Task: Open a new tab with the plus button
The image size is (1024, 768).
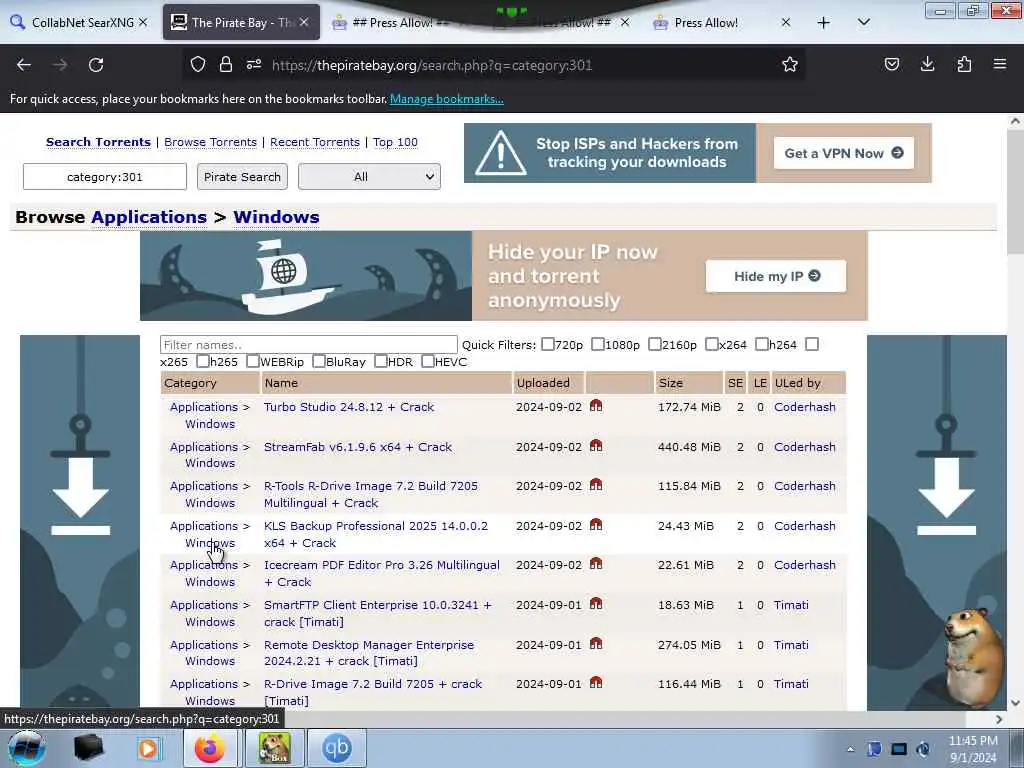Action: [824, 23]
